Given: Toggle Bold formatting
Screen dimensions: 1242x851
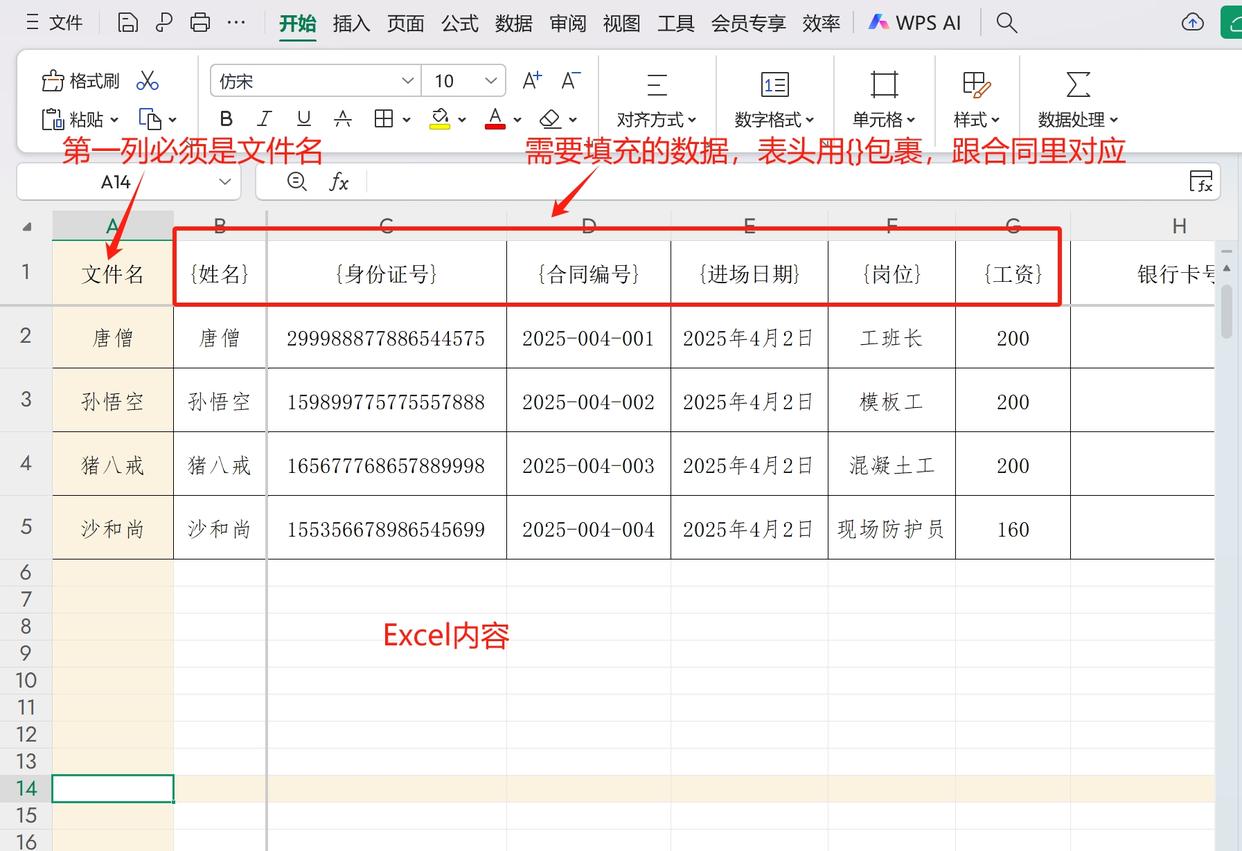Looking at the screenshot, I should click(226, 119).
